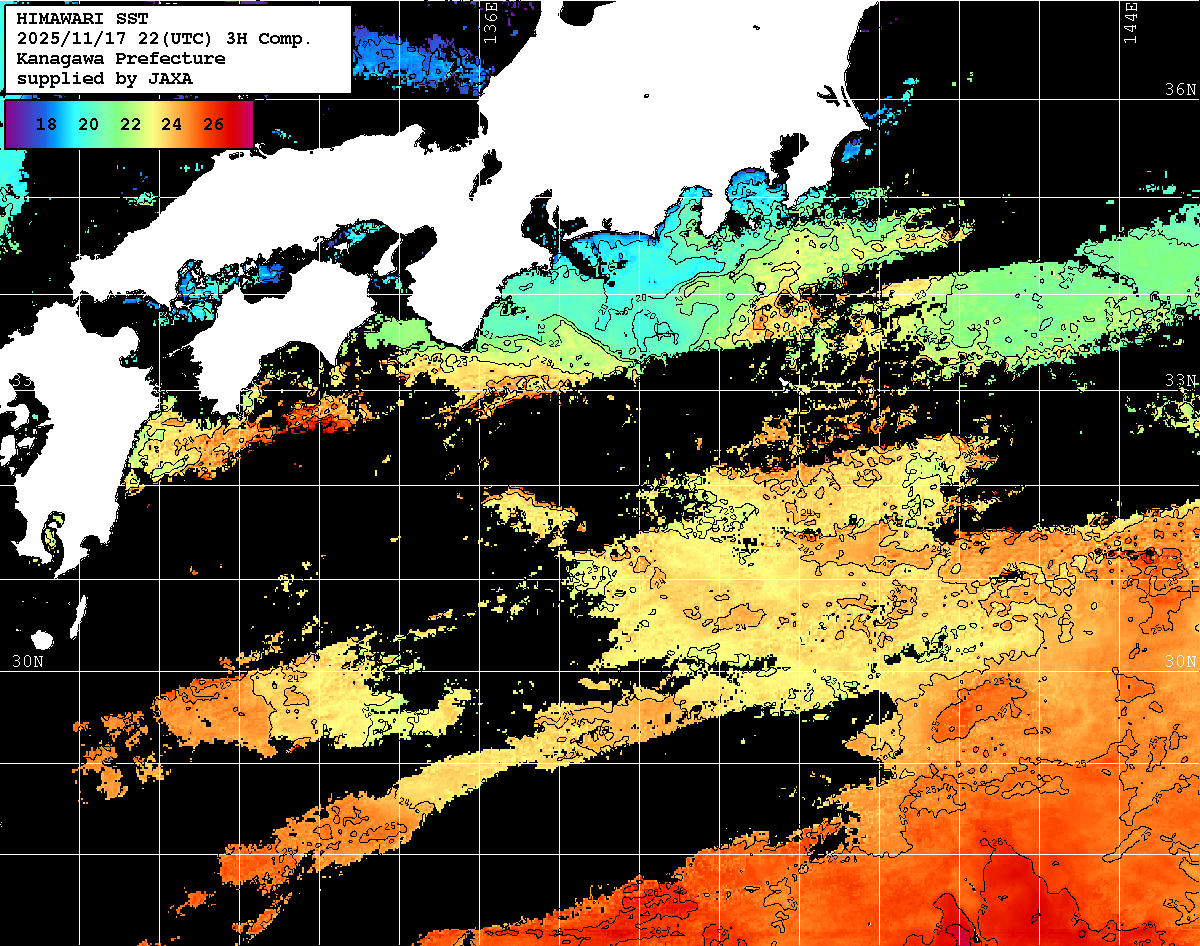This screenshot has height=946, width=1200.
Task: Click the 'supplied by JAXA' credit text
Action: tap(105, 78)
